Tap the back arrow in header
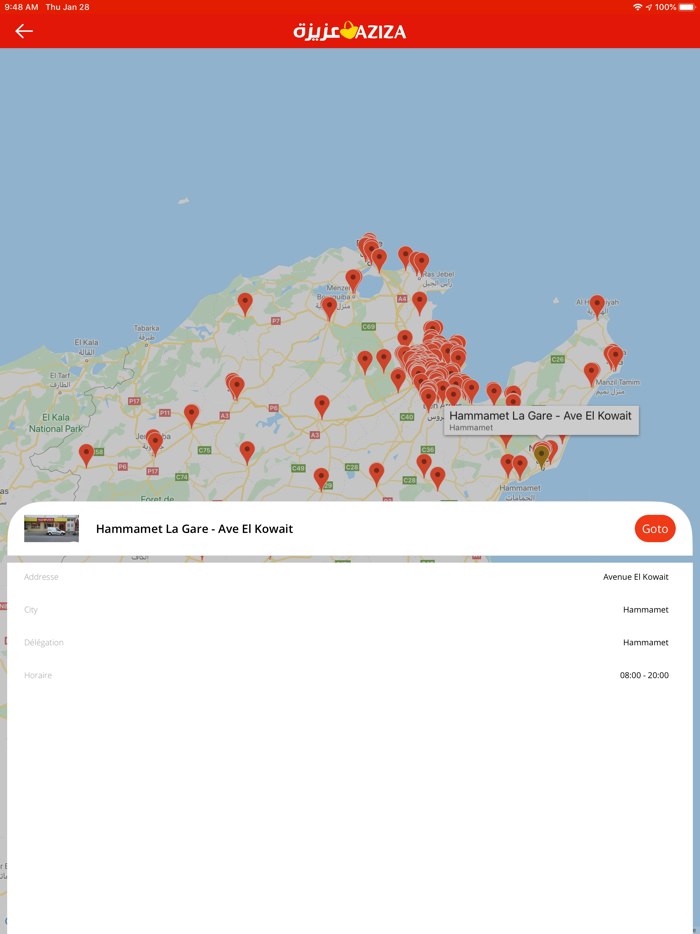The height and width of the screenshot is (934, 700). pos(24,31)
